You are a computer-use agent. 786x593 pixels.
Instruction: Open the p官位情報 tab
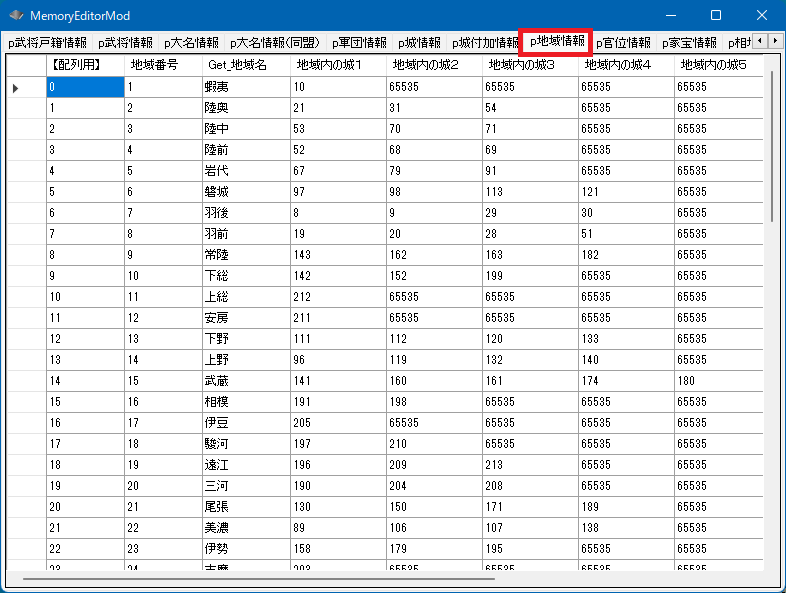pos(623,43)
